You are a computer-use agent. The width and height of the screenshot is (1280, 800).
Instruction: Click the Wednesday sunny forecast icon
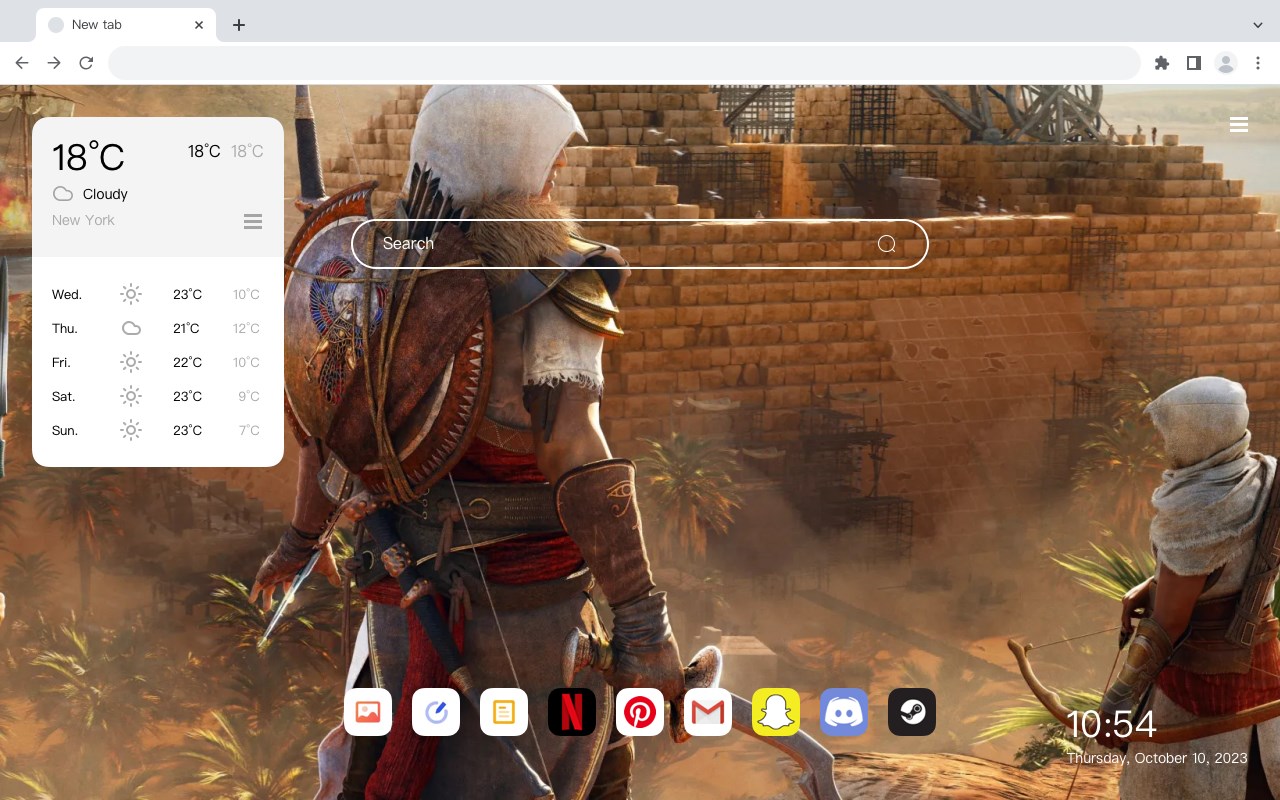click(x=131, y=294)
